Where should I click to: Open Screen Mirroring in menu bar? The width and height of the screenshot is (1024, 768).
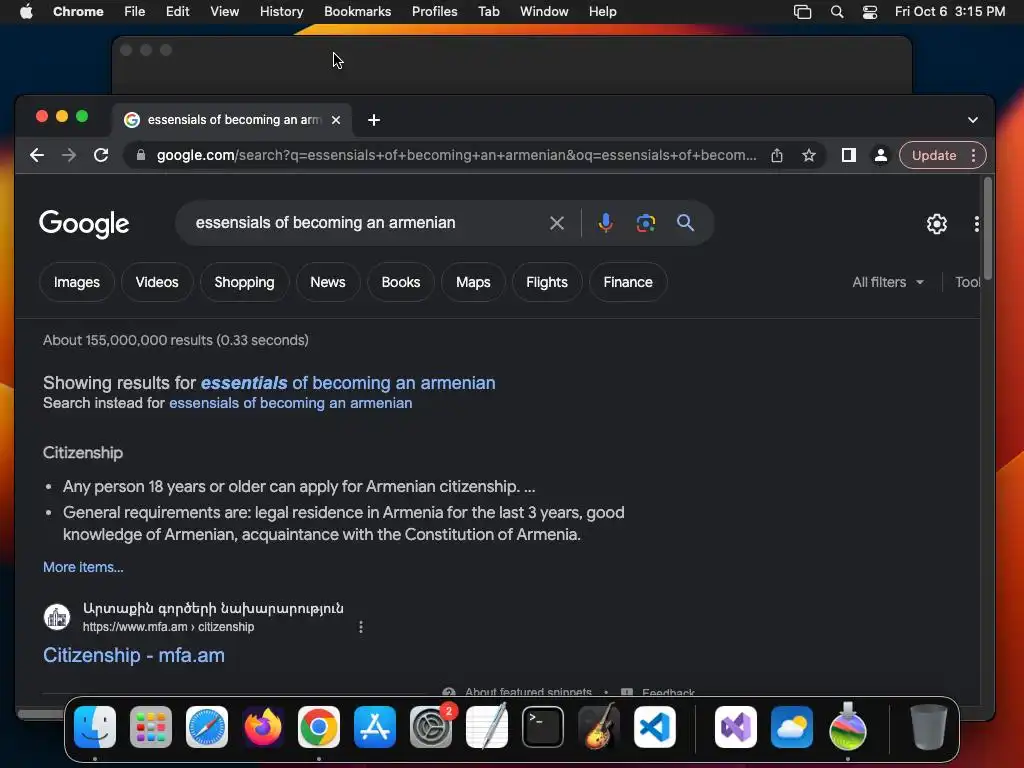(x=802, y=12)
